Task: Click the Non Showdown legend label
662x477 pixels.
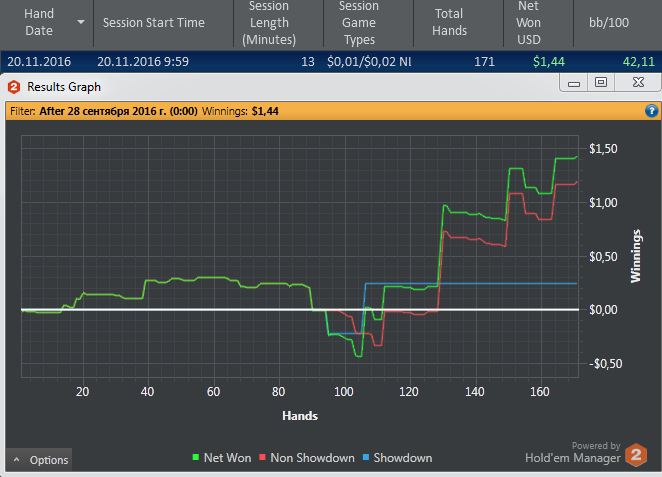Action: 312,458
